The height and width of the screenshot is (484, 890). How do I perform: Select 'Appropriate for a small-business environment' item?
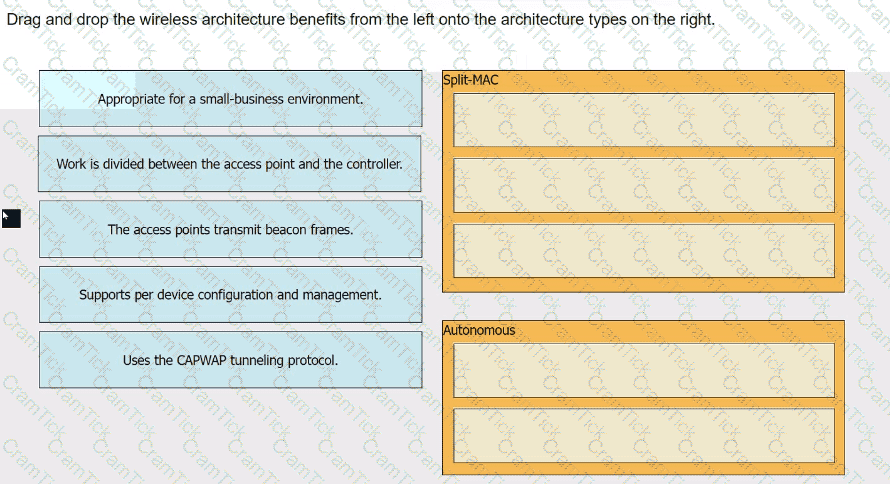point(230,99)
